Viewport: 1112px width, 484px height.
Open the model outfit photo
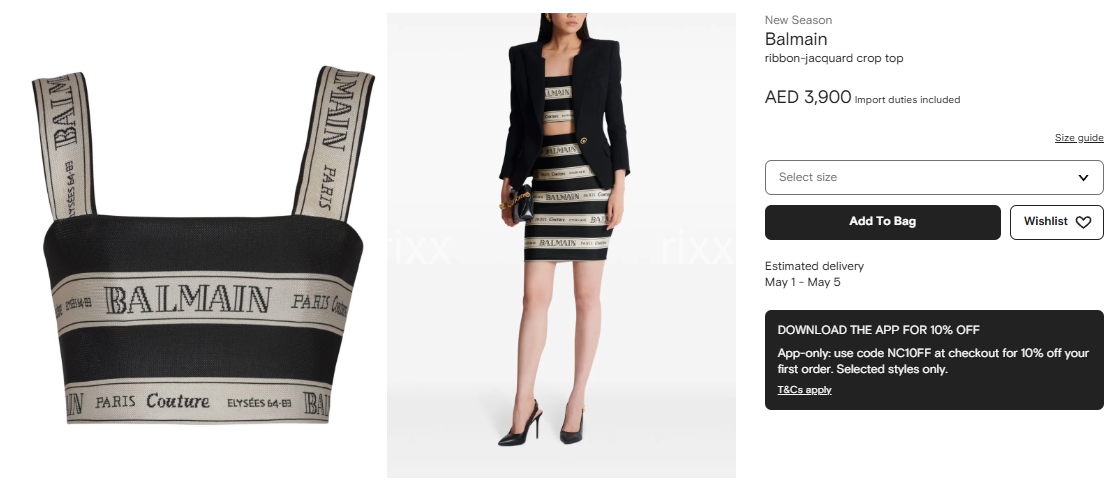click(x=561, y=245)
